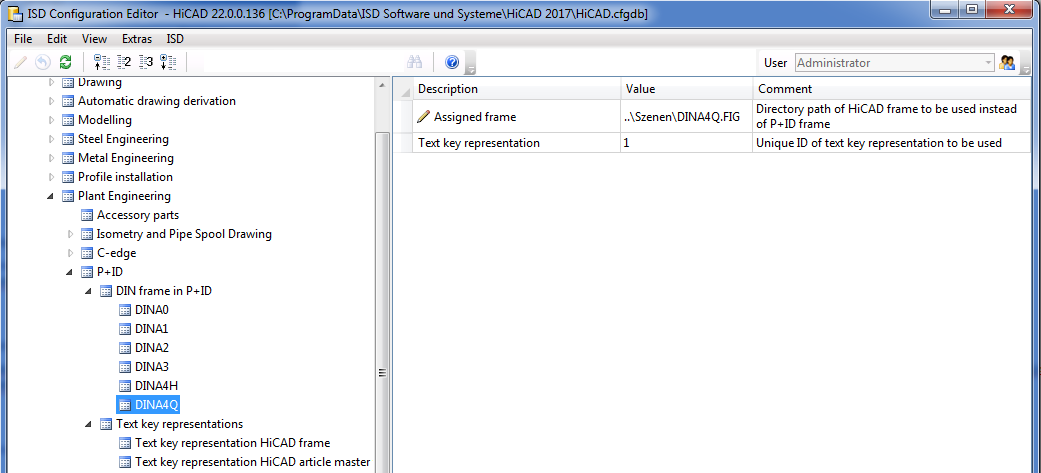This screenshot has width=1041, height=473.
Task: Expand the Metal Engineering node
Action: click(52, 158)
